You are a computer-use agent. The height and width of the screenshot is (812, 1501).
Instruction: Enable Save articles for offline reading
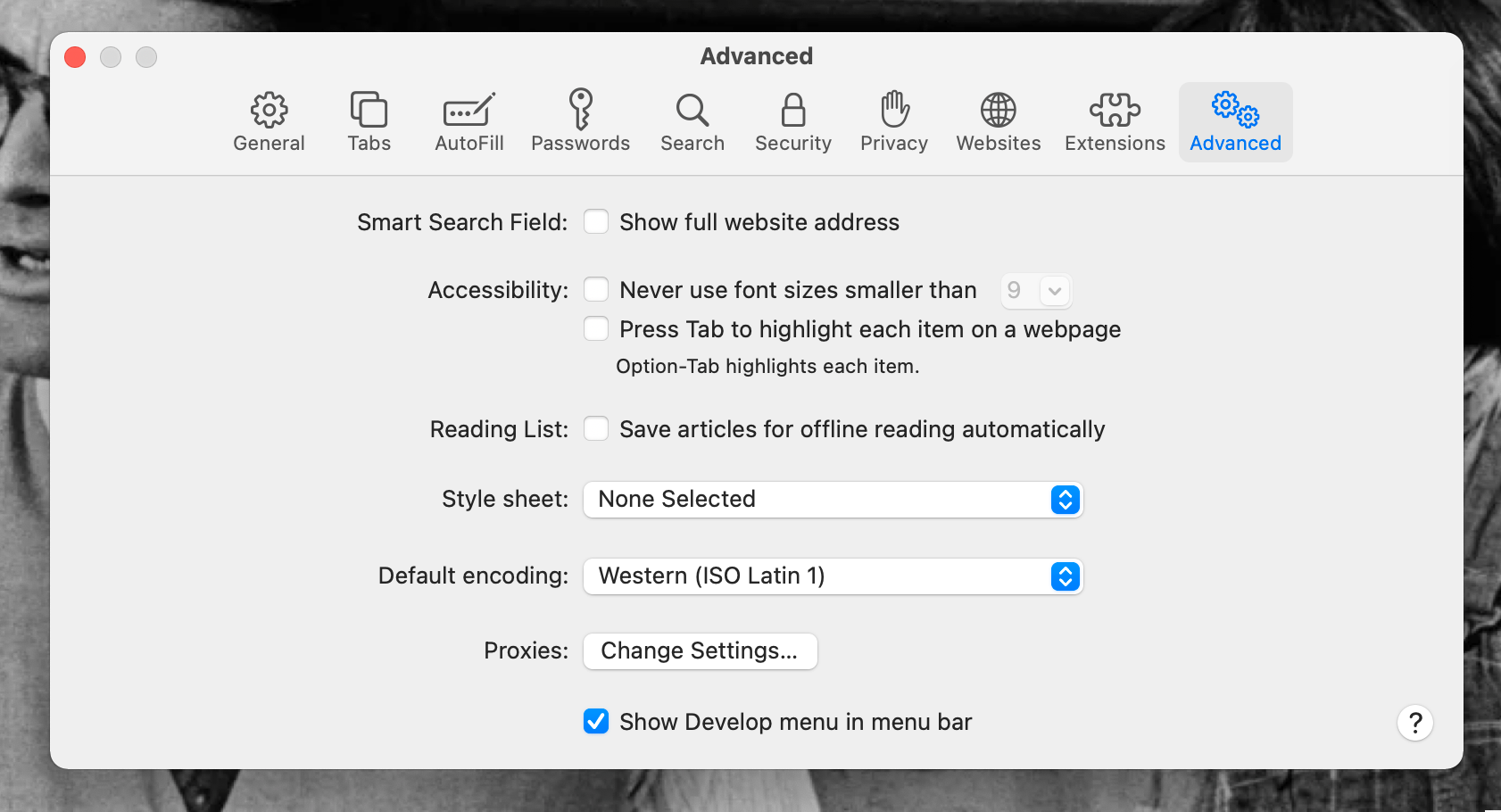pos(596,428)
